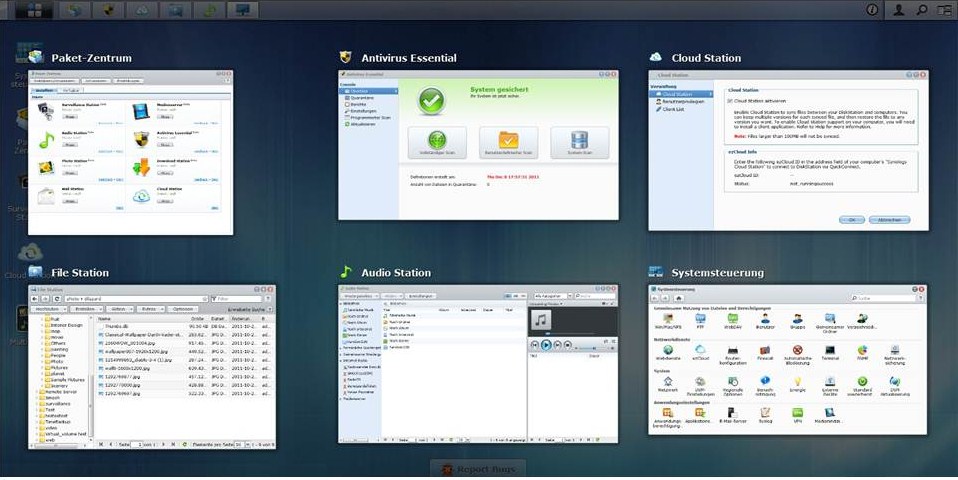Click Abbrechen in Cloud Station window
The image size is (958, 480).
[890, 220]
